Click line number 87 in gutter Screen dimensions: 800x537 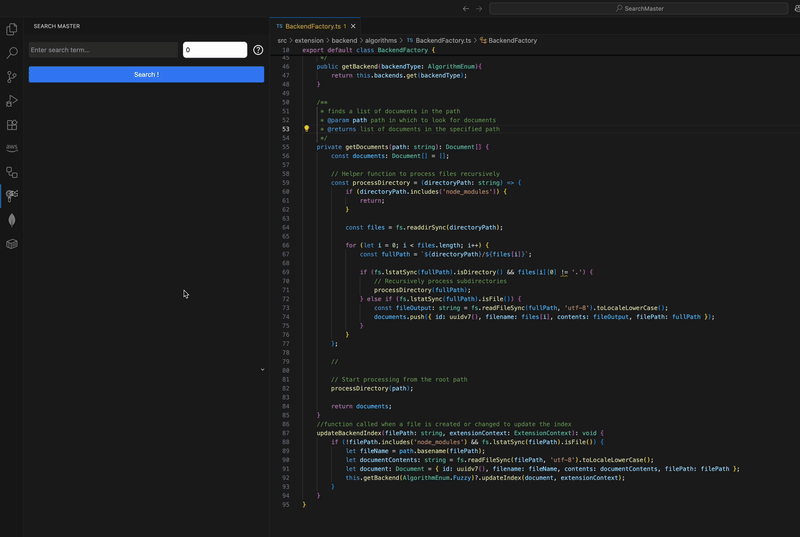(x=286, y=433)
